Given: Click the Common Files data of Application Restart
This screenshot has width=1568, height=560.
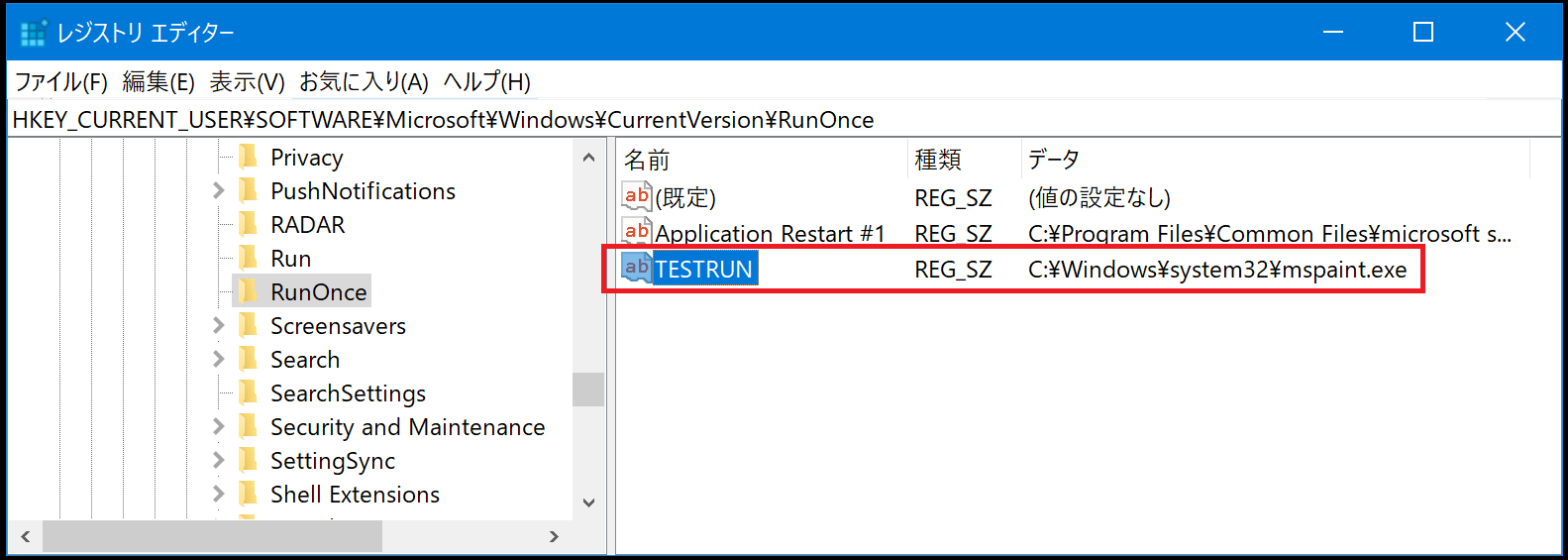Looking at the screenshot, I should pyautogui.click(x=1270, y=233).
